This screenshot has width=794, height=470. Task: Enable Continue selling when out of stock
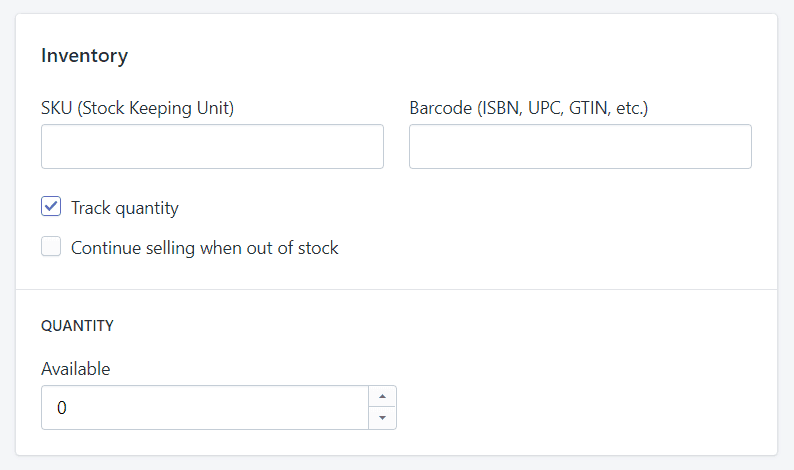pyautogui.click(x=51, y=246)
